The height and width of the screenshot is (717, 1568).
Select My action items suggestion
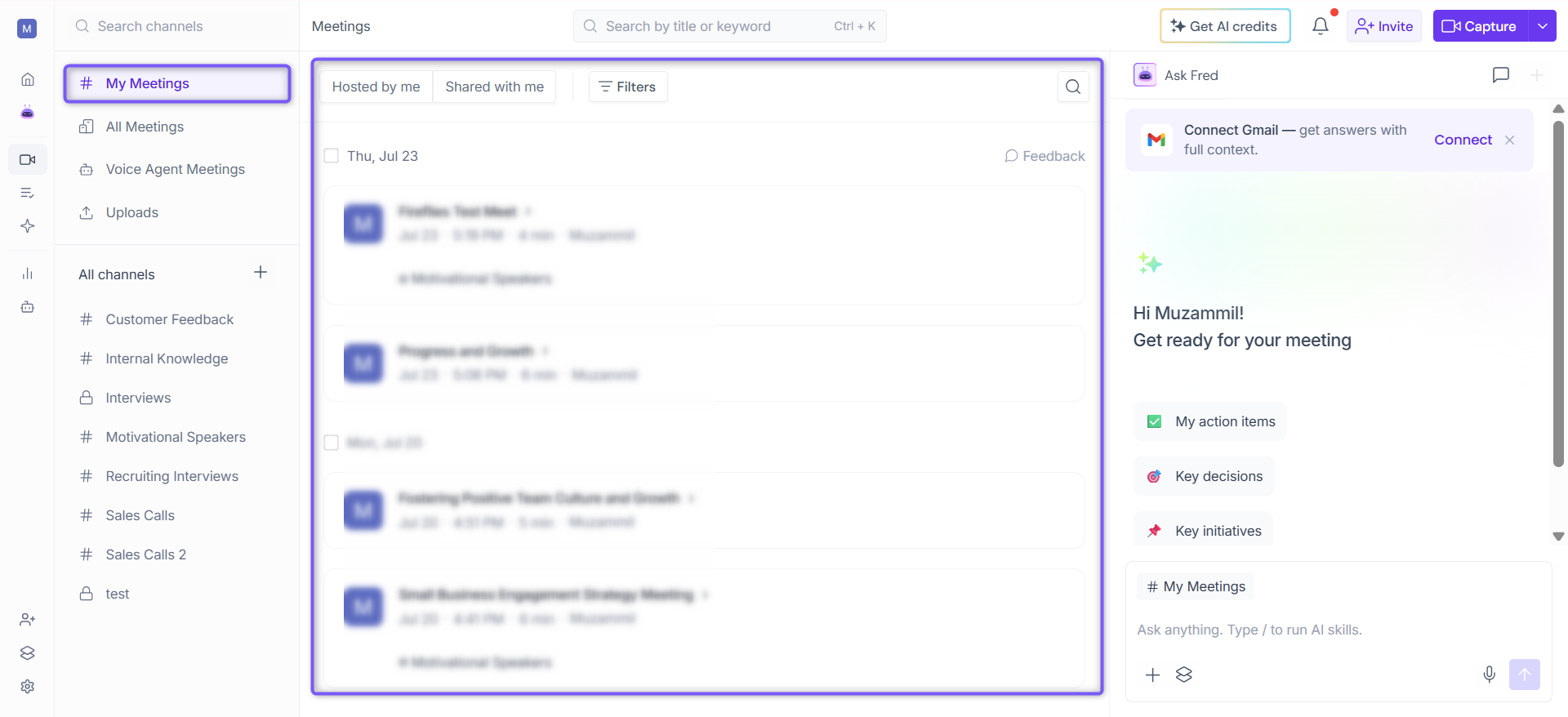(x=1210, y=421)
